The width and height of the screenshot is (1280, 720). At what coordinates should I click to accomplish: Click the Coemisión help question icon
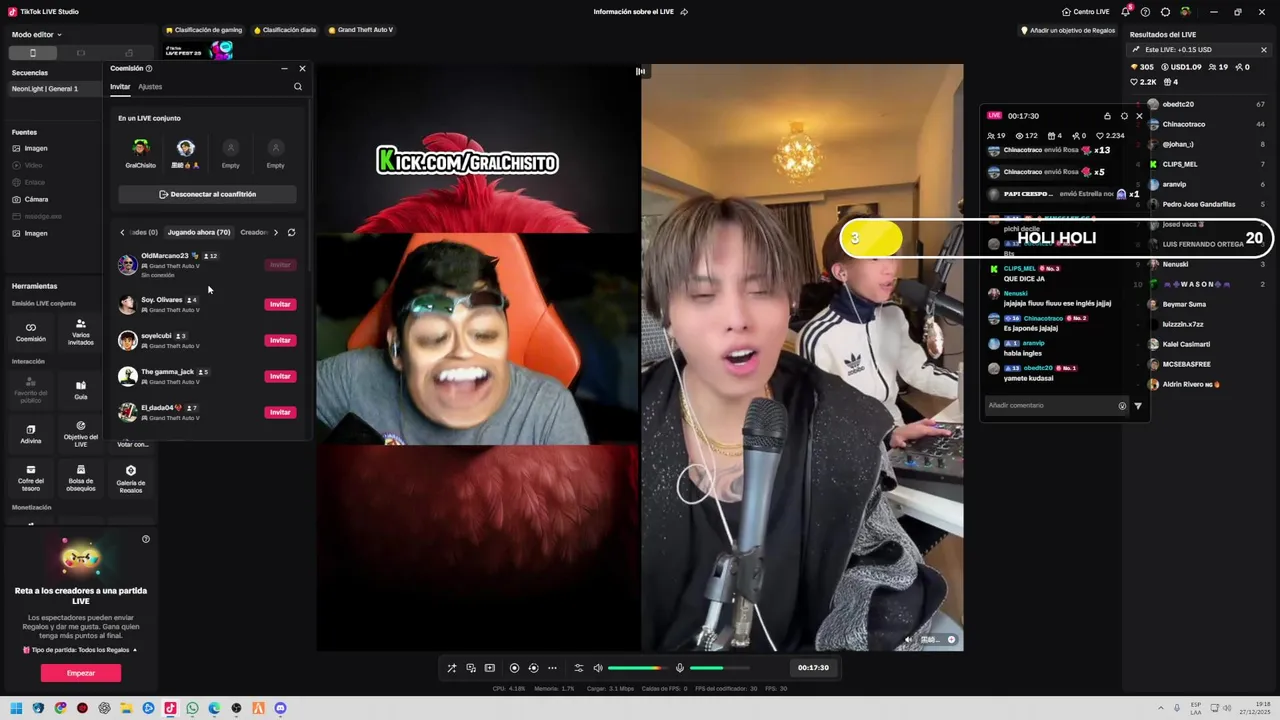tap(149, 68)
